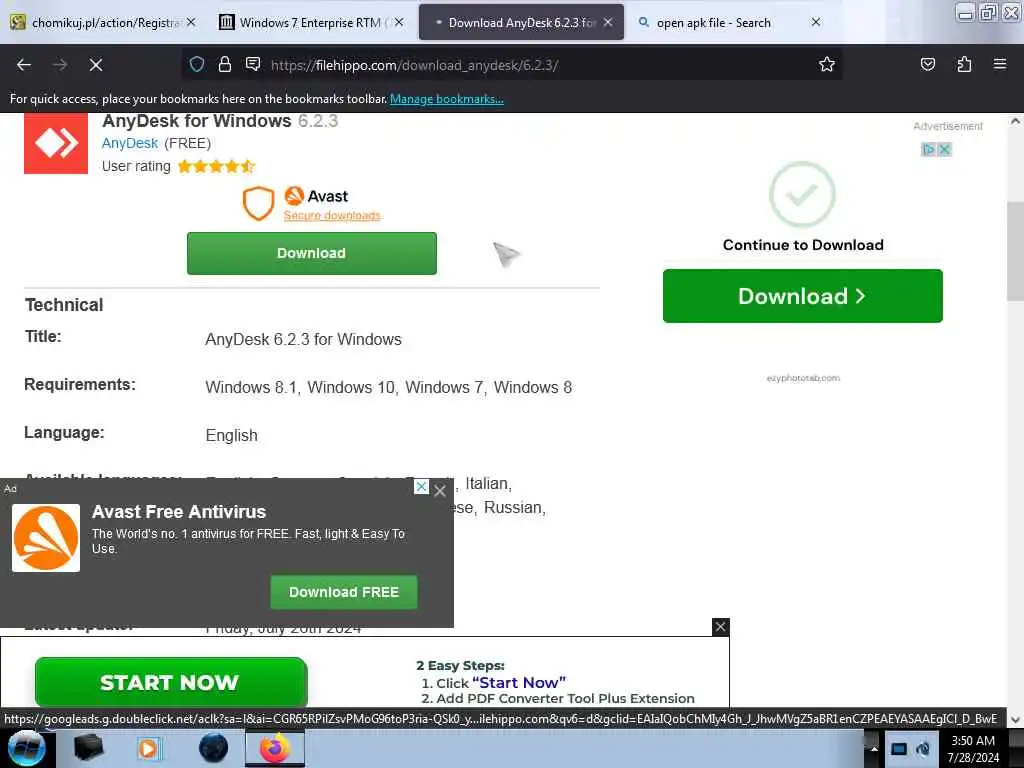Viewport: 1024px width, 768px height.
Task: Close the bottom PDF converter banner ad
Action: pyautogui.click(x=720, y=627)
